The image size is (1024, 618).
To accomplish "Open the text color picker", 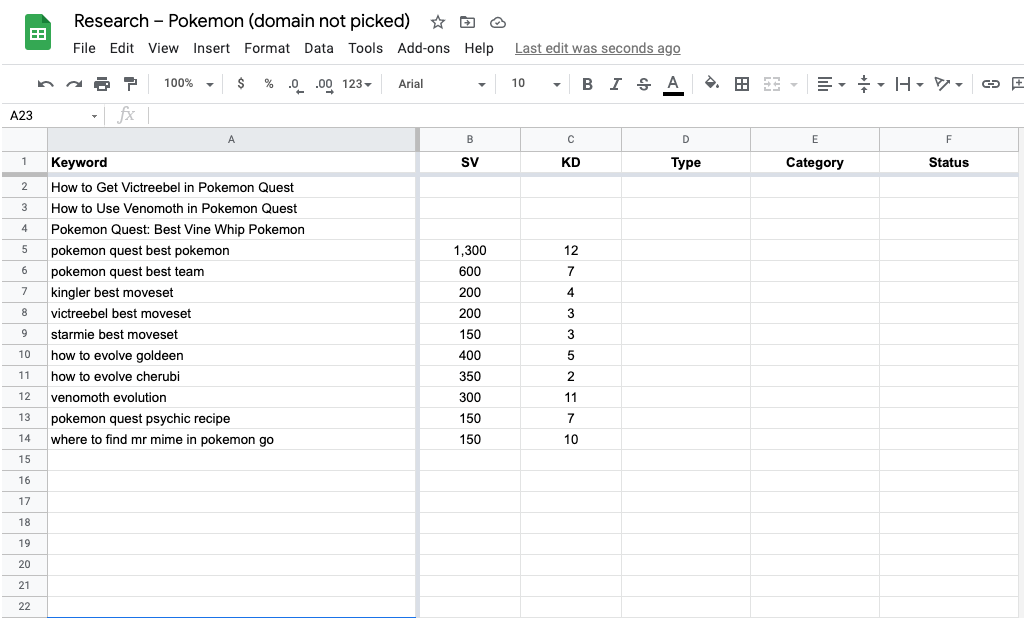I will [673, 84].
